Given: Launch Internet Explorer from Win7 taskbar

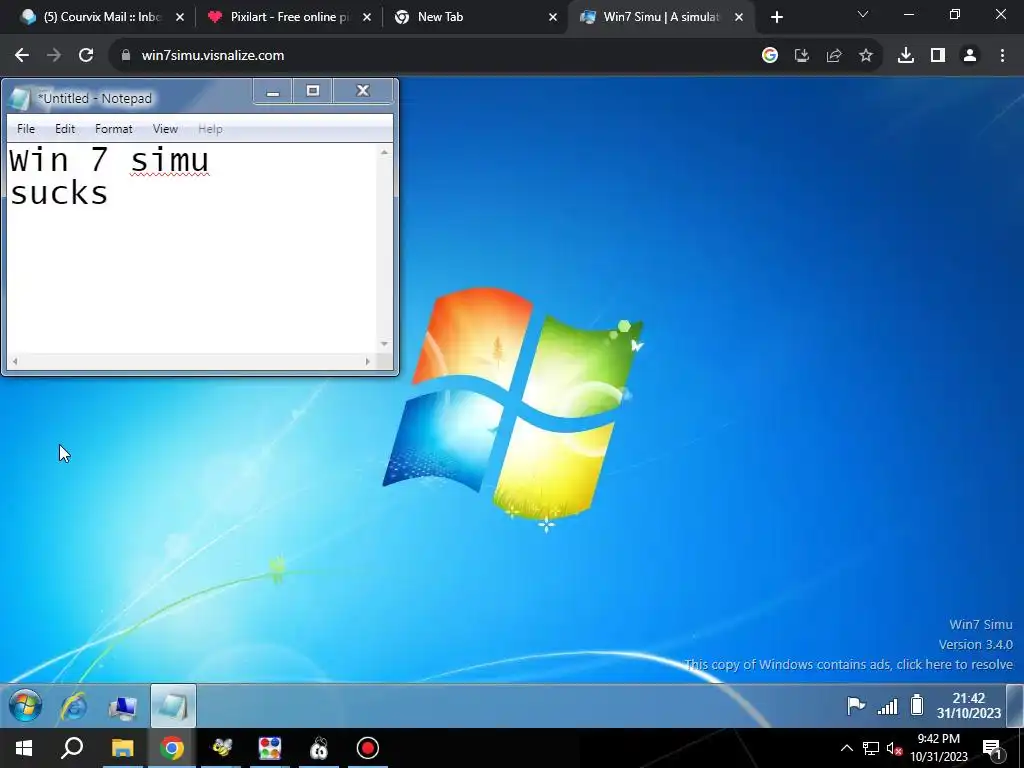Looking at the screenshot, I should (x=74, y=706).
